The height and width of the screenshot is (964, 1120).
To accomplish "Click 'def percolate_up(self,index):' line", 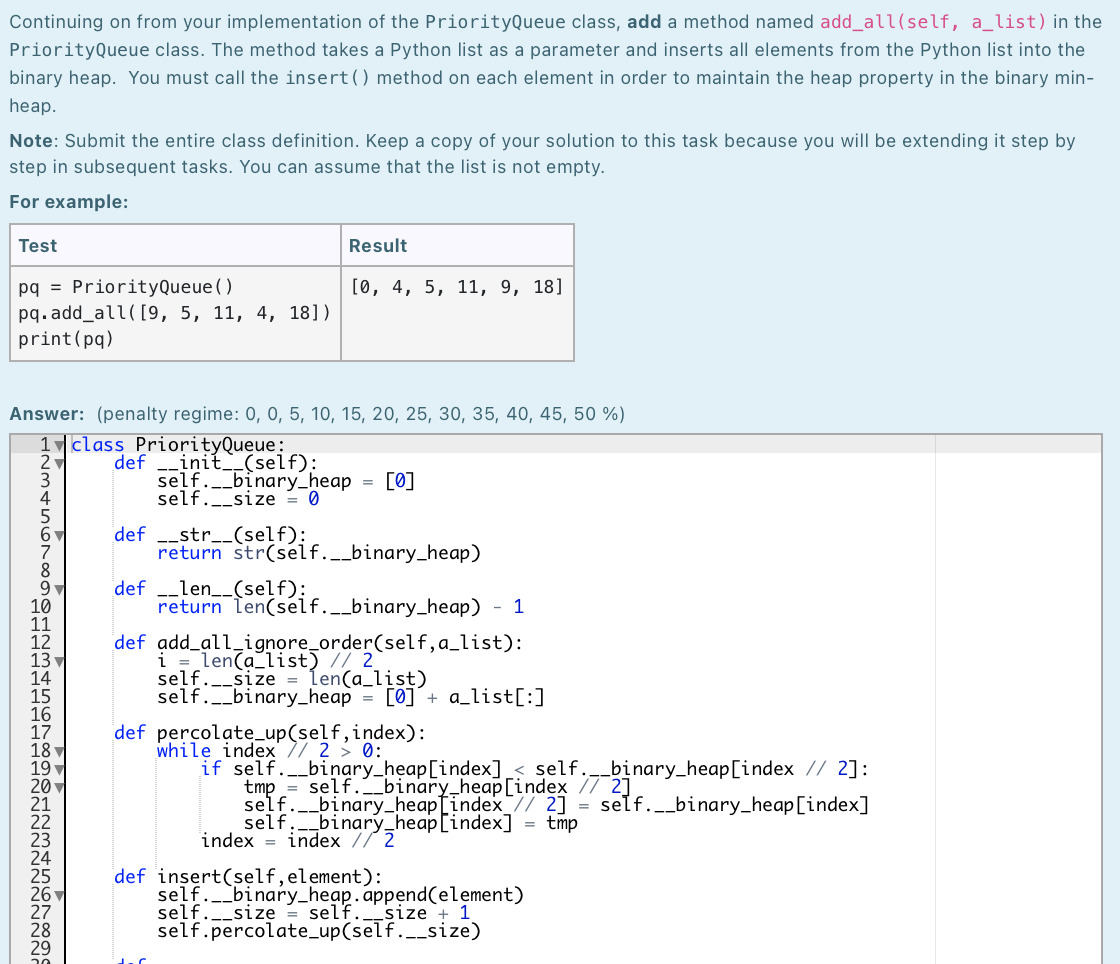I will pos(269,733).
